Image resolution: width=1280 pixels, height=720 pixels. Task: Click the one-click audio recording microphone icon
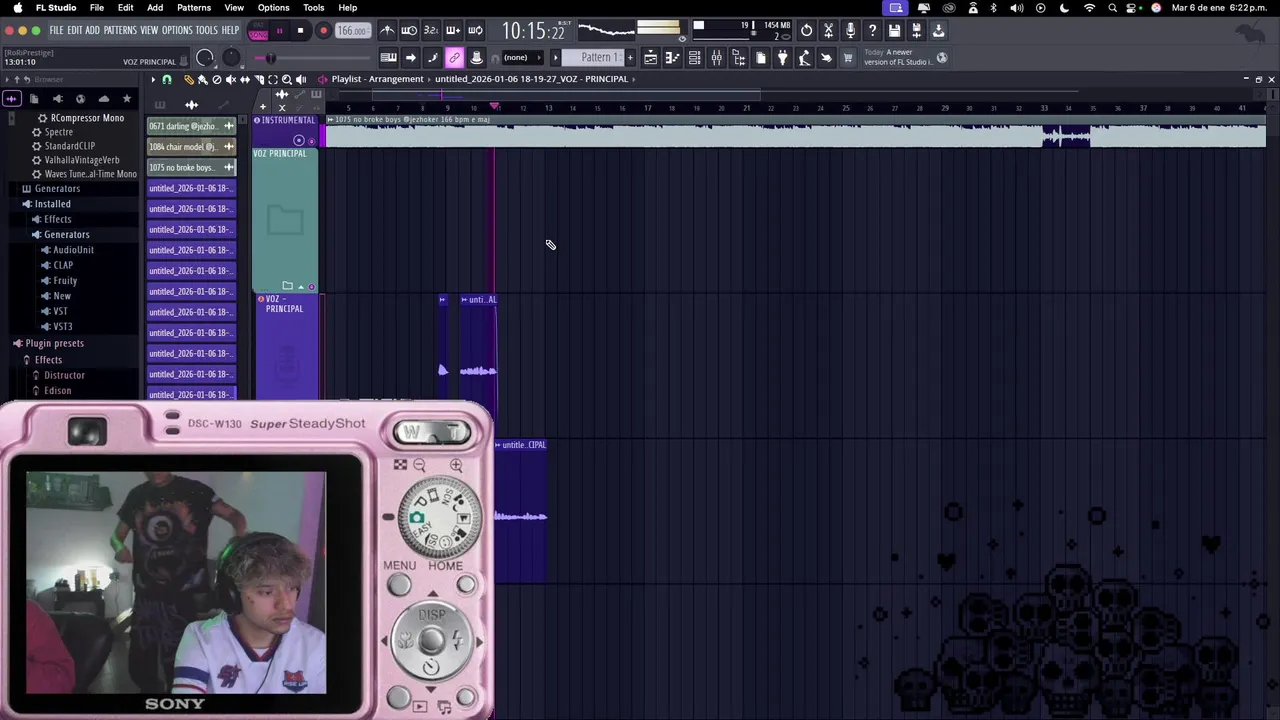coord(850,31)
